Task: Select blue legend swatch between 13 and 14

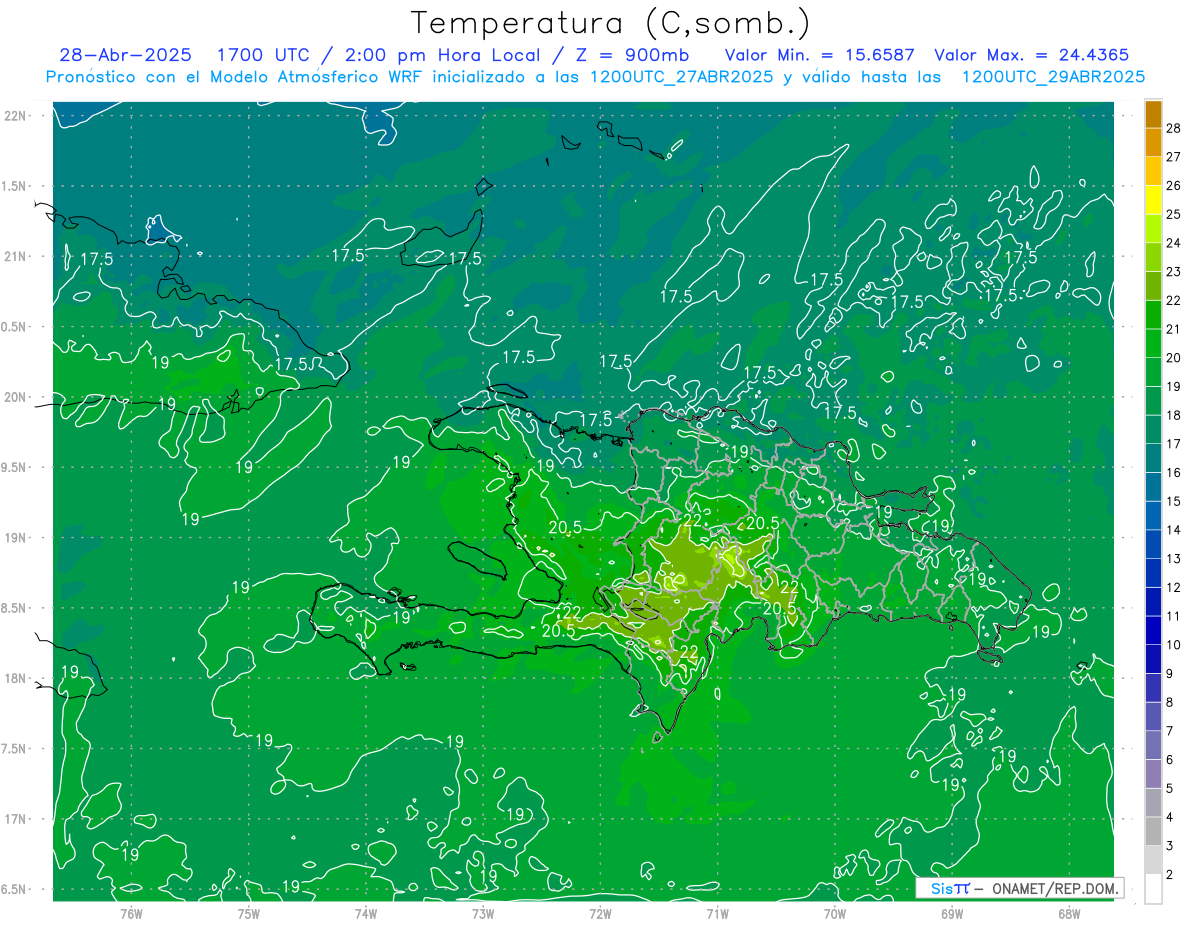Action: (1153, 544)
